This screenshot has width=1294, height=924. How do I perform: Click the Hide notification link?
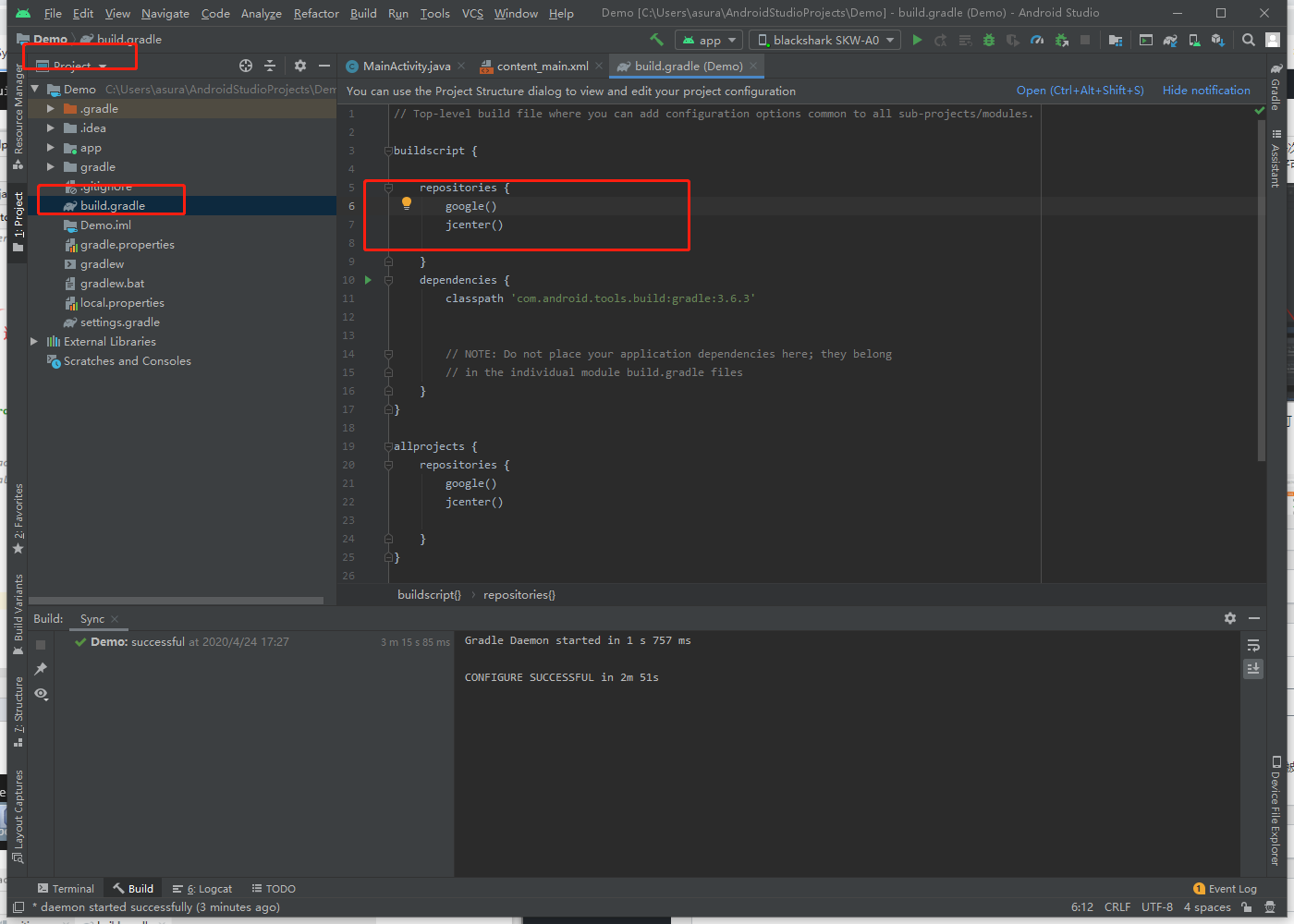pos(1205,91)
